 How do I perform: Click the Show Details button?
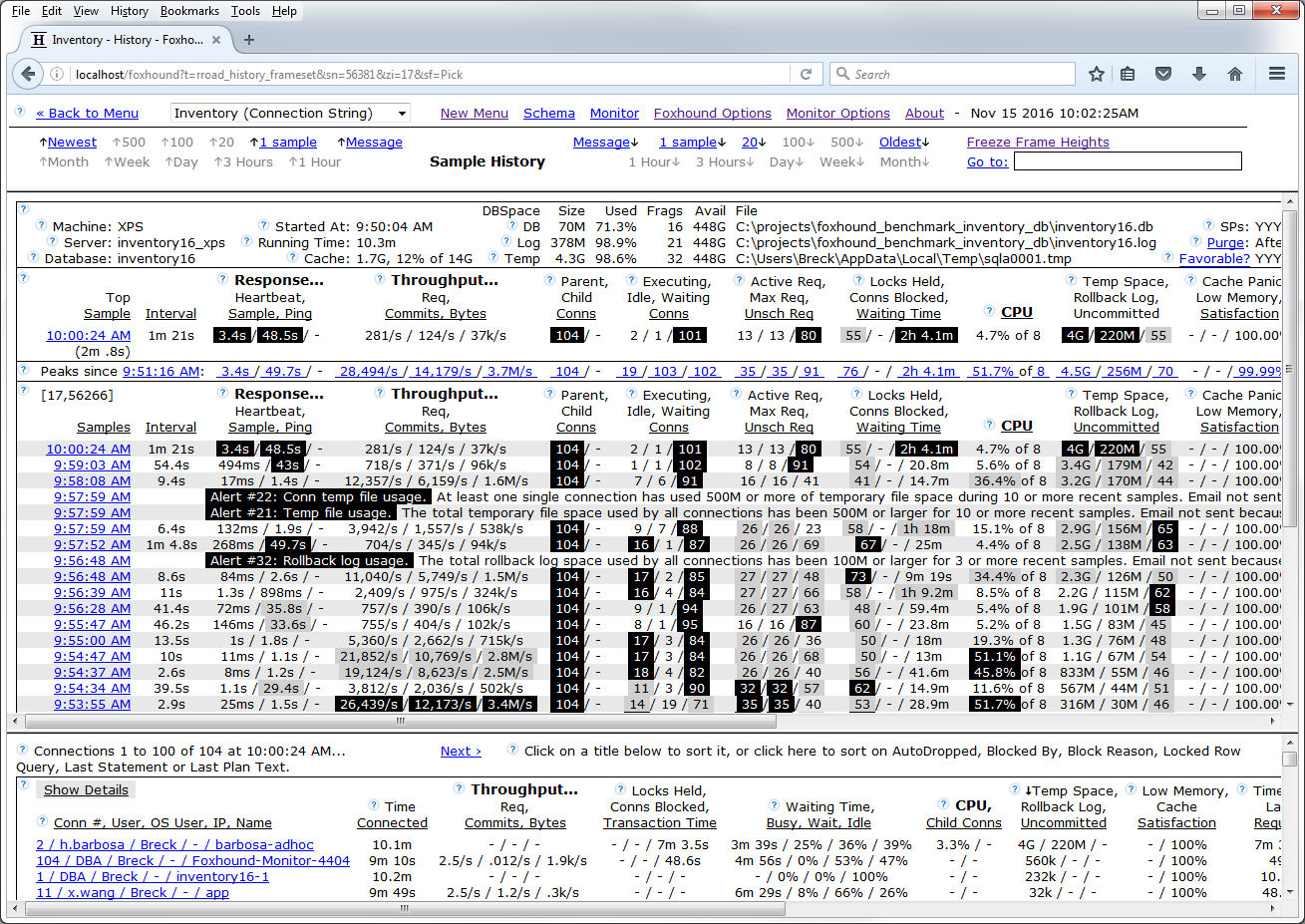[x=86, y=790]
